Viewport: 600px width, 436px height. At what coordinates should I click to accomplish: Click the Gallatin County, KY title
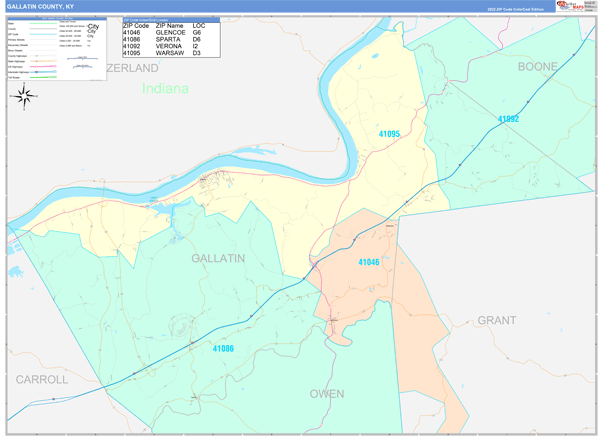pyautogui.click(x=40, y=6)
